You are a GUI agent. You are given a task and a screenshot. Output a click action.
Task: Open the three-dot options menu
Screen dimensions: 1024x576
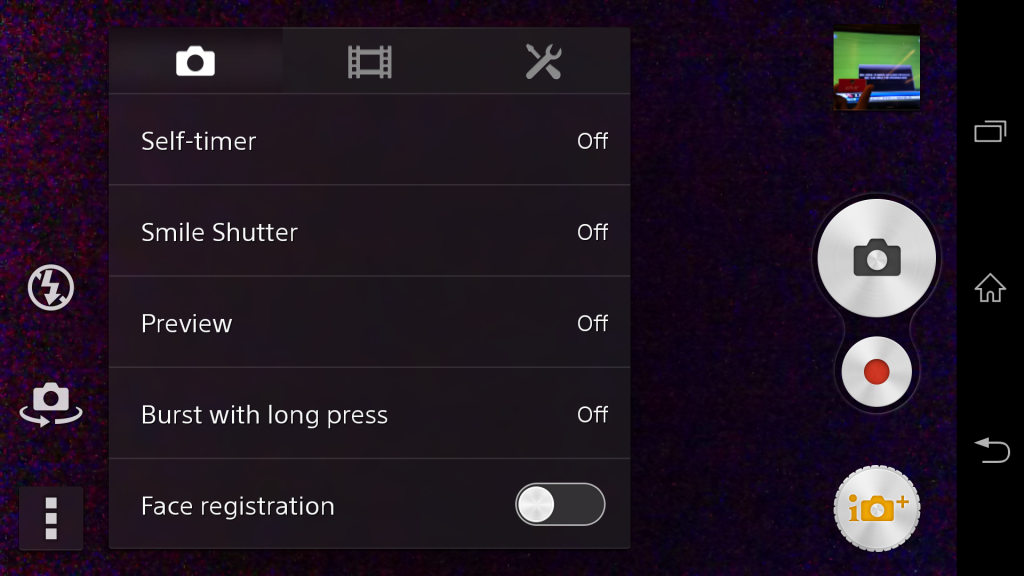pos(51,519)
